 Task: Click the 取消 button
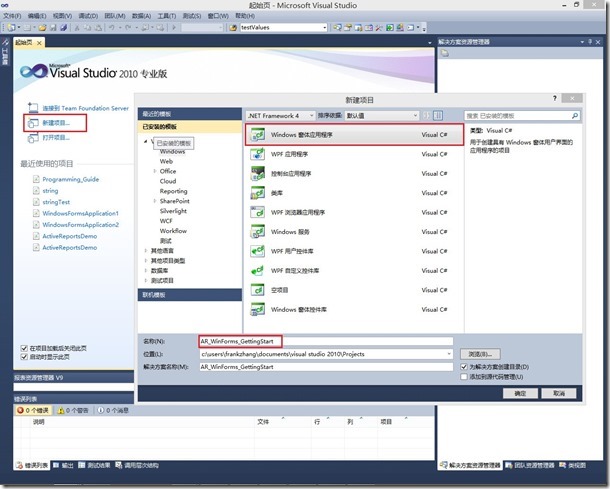coord(559,393)
